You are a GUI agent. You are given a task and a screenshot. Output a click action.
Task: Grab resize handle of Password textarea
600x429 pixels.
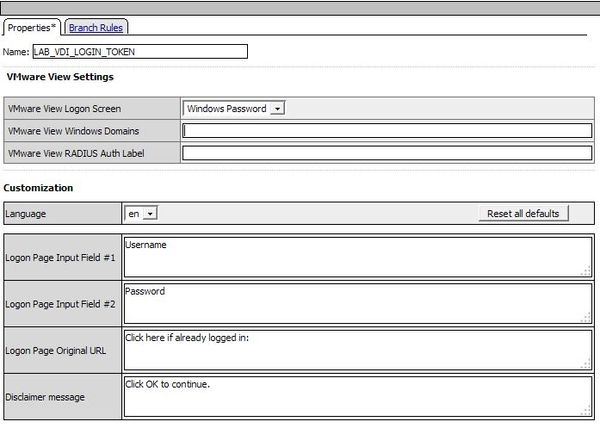point(586,318)
